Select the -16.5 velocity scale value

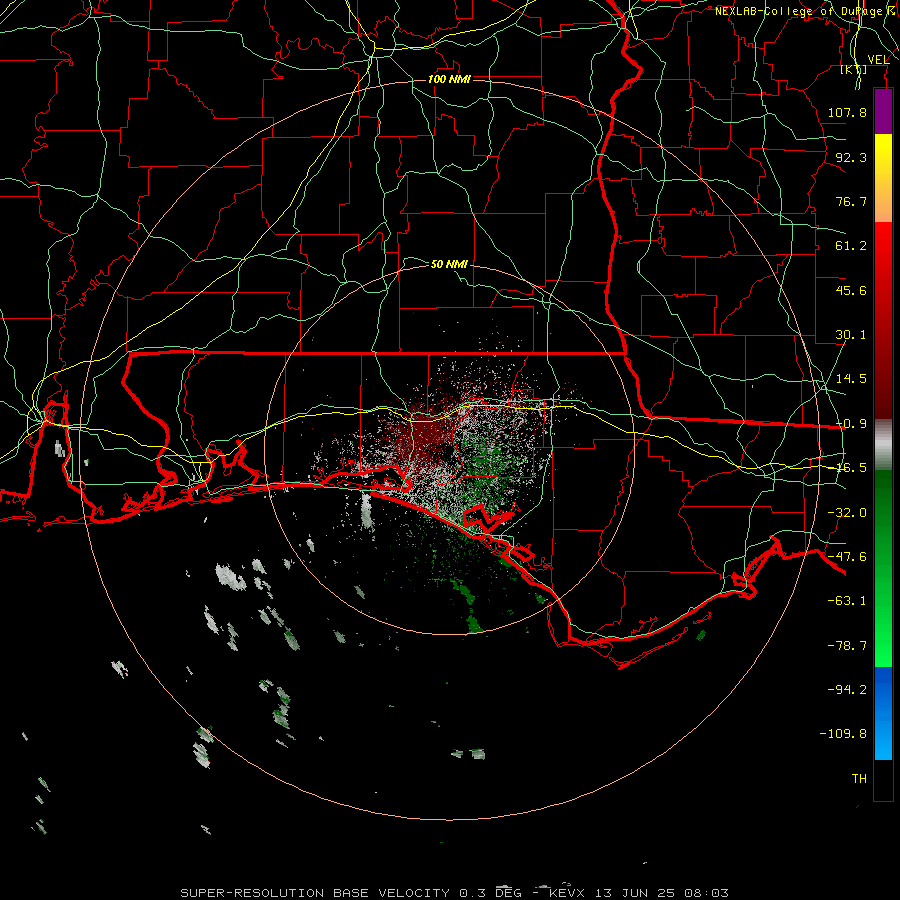(851, 468)
